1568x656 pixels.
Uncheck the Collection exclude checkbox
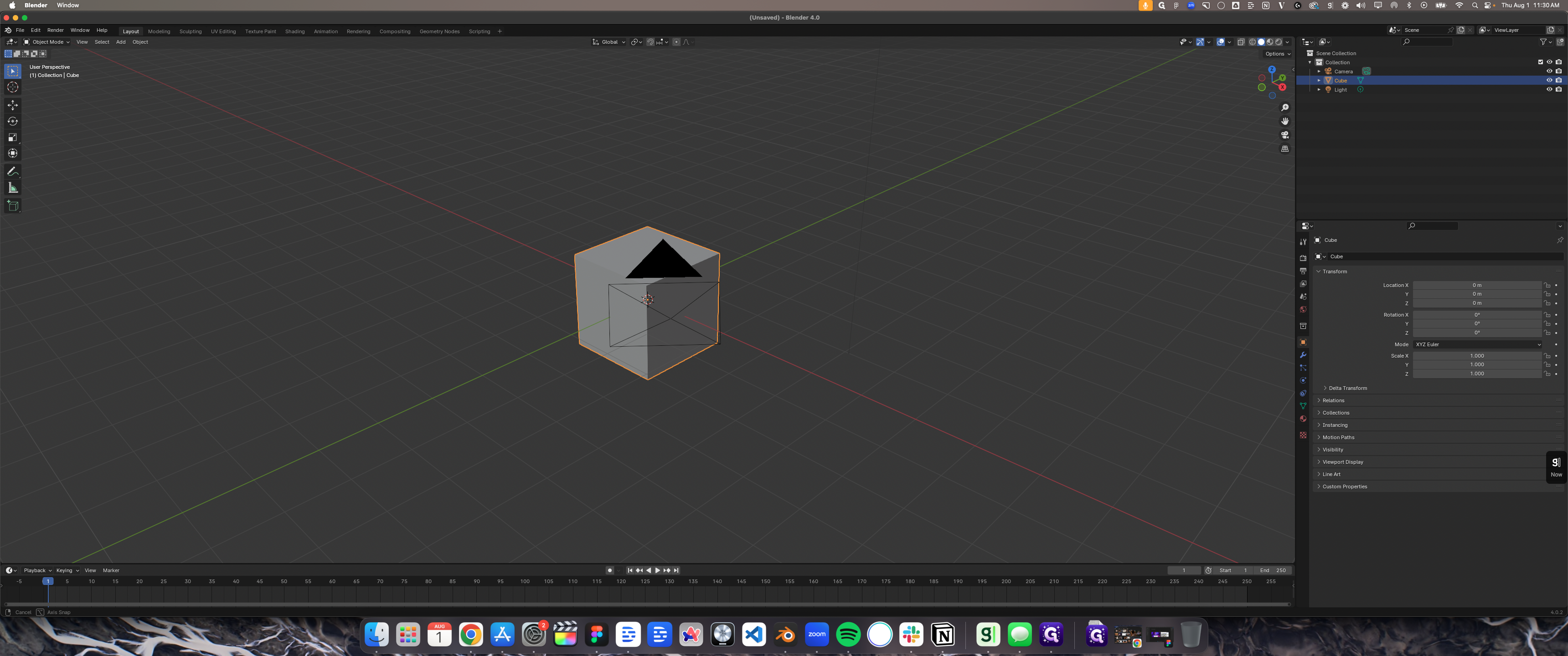(x=1541, y=62)
